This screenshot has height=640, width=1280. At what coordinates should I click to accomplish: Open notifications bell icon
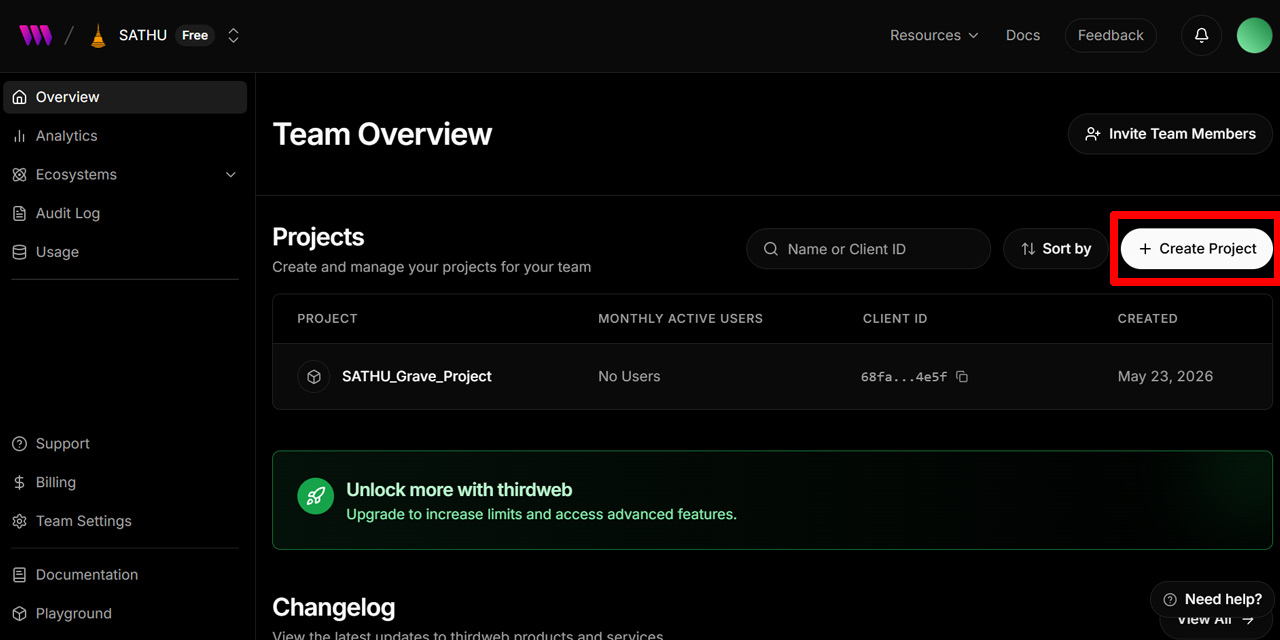point(1202,35)
